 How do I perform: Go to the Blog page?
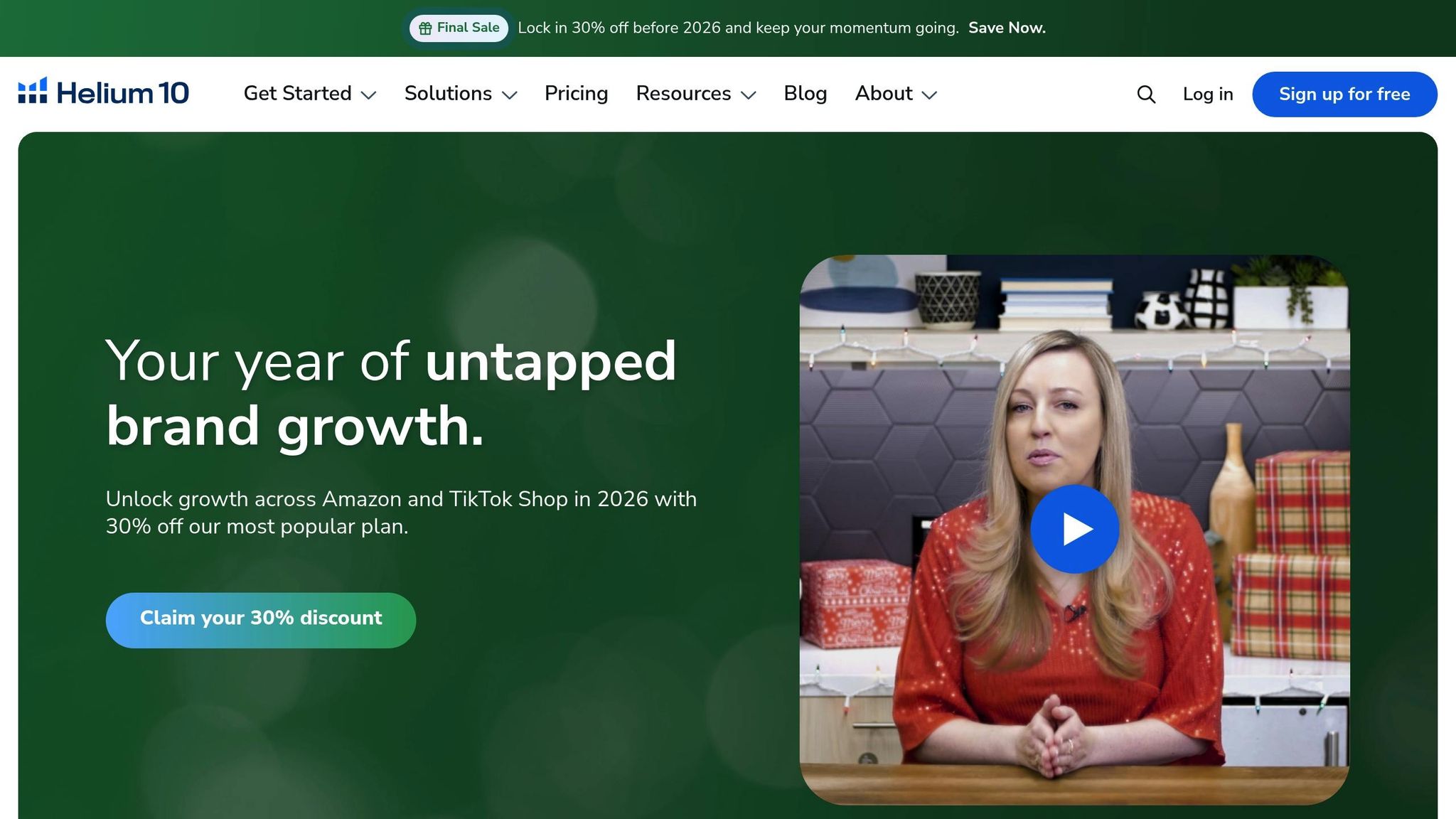[x=805, y=94]
